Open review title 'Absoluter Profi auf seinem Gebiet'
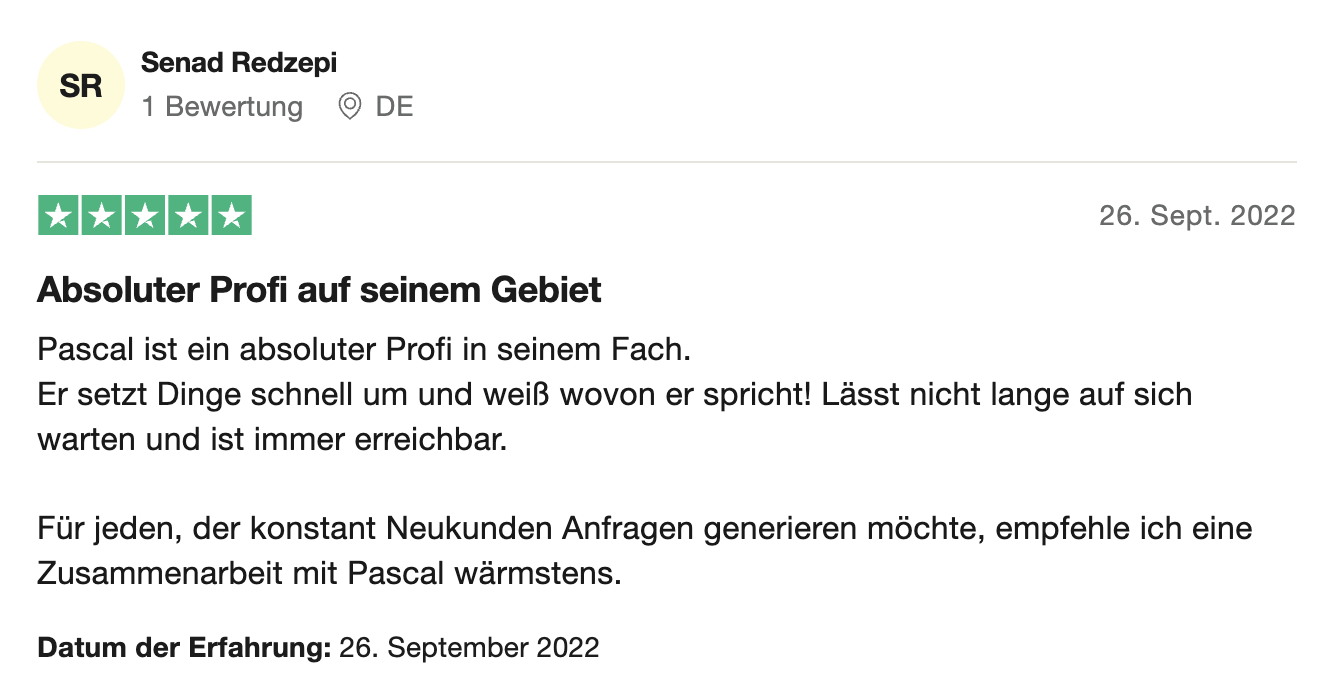Viewport: 1330px width, 686px height. 319,290
